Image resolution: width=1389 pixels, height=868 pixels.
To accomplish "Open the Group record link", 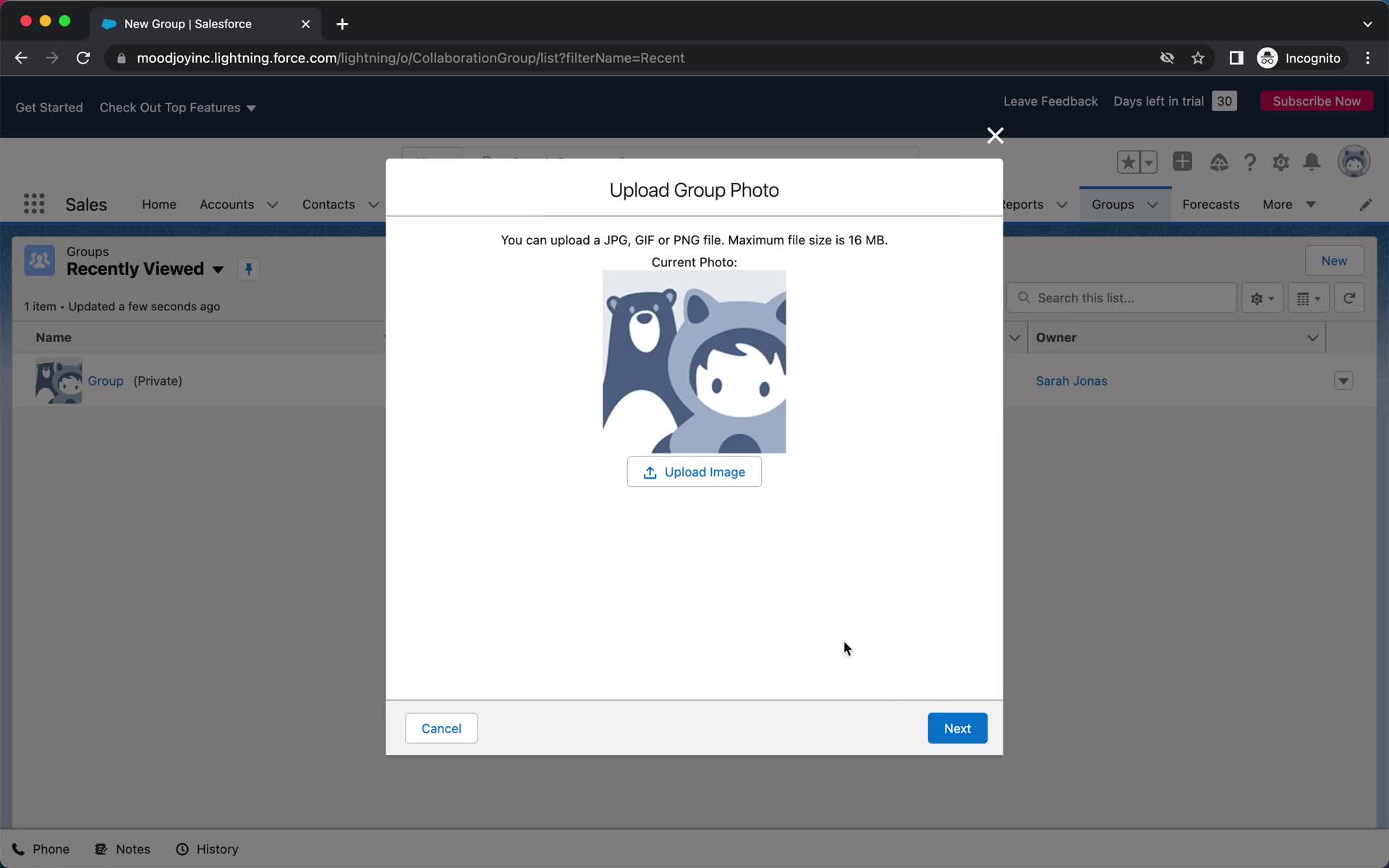I will 106,381.
